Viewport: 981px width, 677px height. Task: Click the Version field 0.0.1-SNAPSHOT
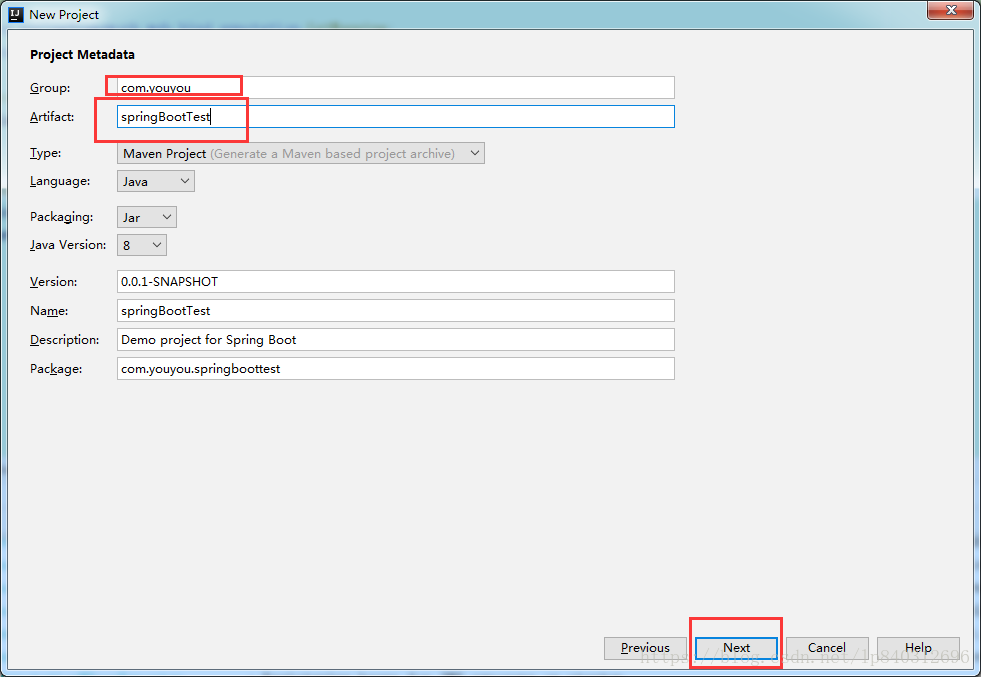pos(395,282)
